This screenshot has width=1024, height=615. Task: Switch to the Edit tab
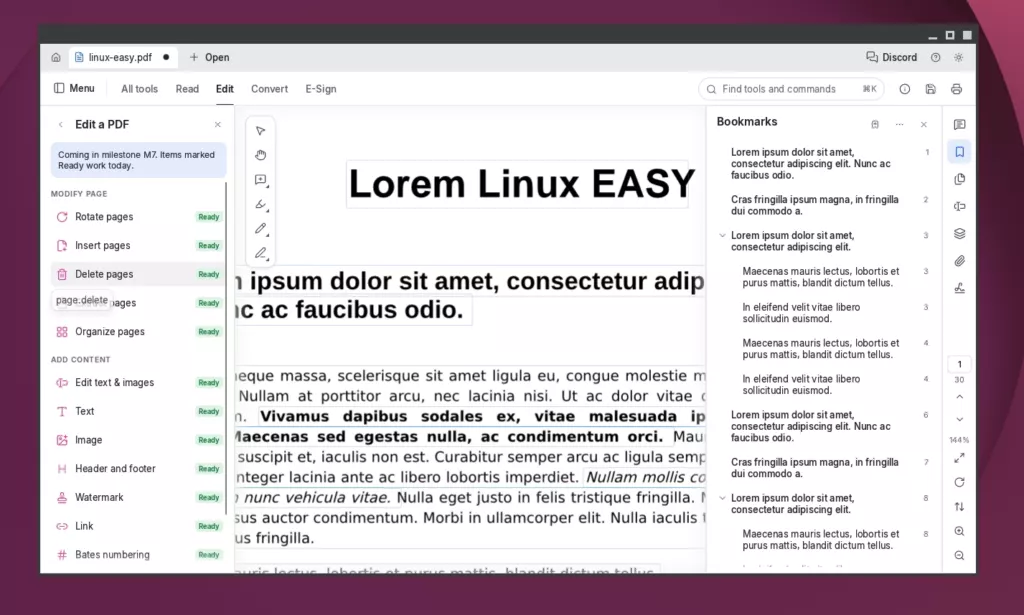pyautogui.click(x=225, y=89)
